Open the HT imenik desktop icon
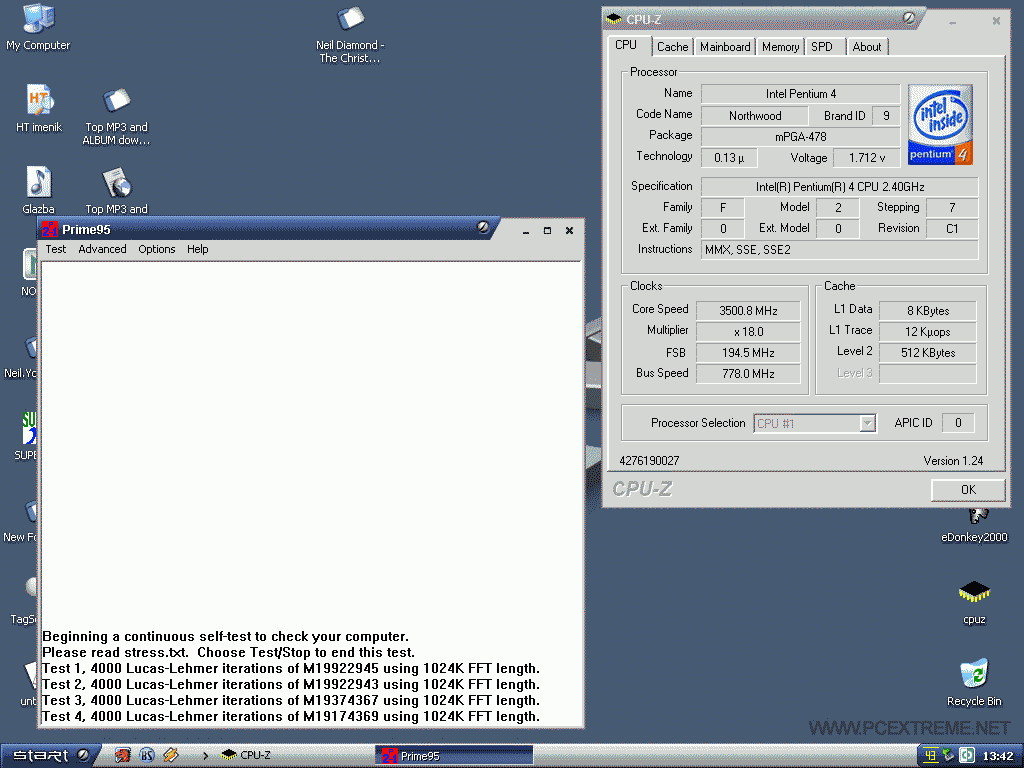Image resolution: width=1024 pixels, height=768 pixels. [x=39, y=102]
